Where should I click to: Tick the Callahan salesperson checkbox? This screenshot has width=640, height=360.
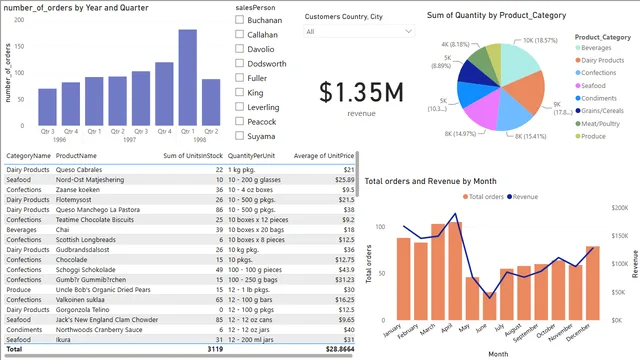pos(240,34)
